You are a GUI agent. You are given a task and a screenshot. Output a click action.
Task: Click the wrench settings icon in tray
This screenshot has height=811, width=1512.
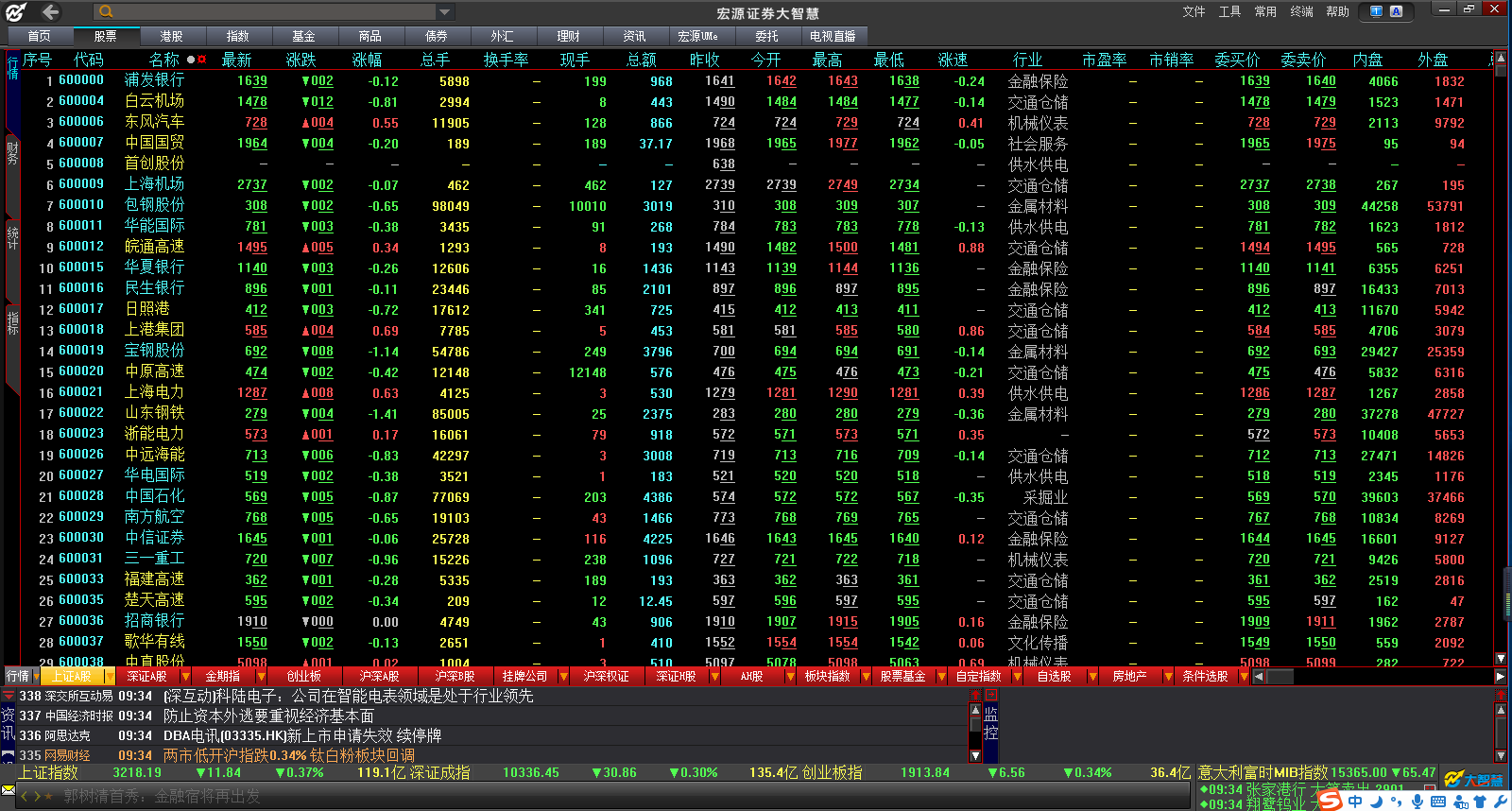click(1501, 802)
